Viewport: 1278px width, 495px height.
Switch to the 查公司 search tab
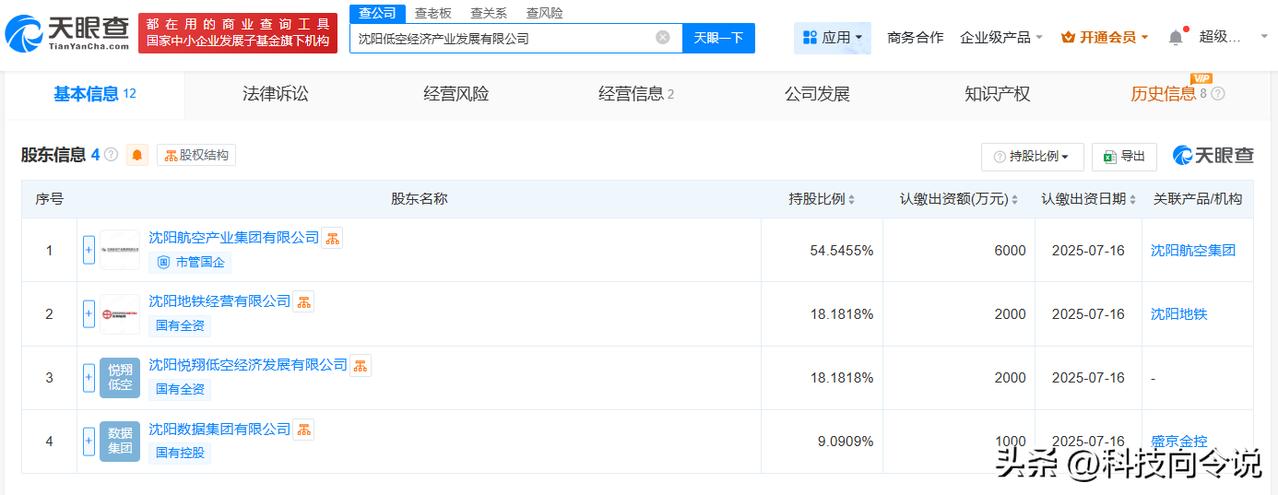pyautogui.click(x=378, y=13)
